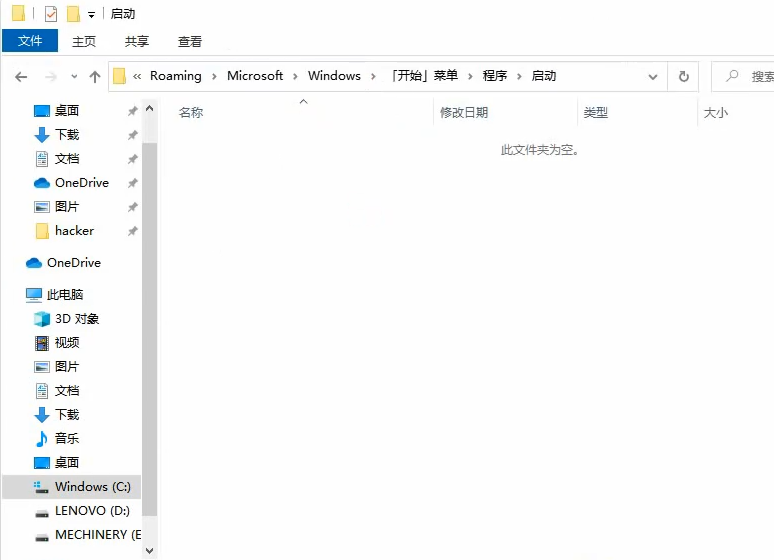This screenshot has height=560, width=774.
Task: Open pinned 图片 in Quick access
Action: [x=67, y=206]
